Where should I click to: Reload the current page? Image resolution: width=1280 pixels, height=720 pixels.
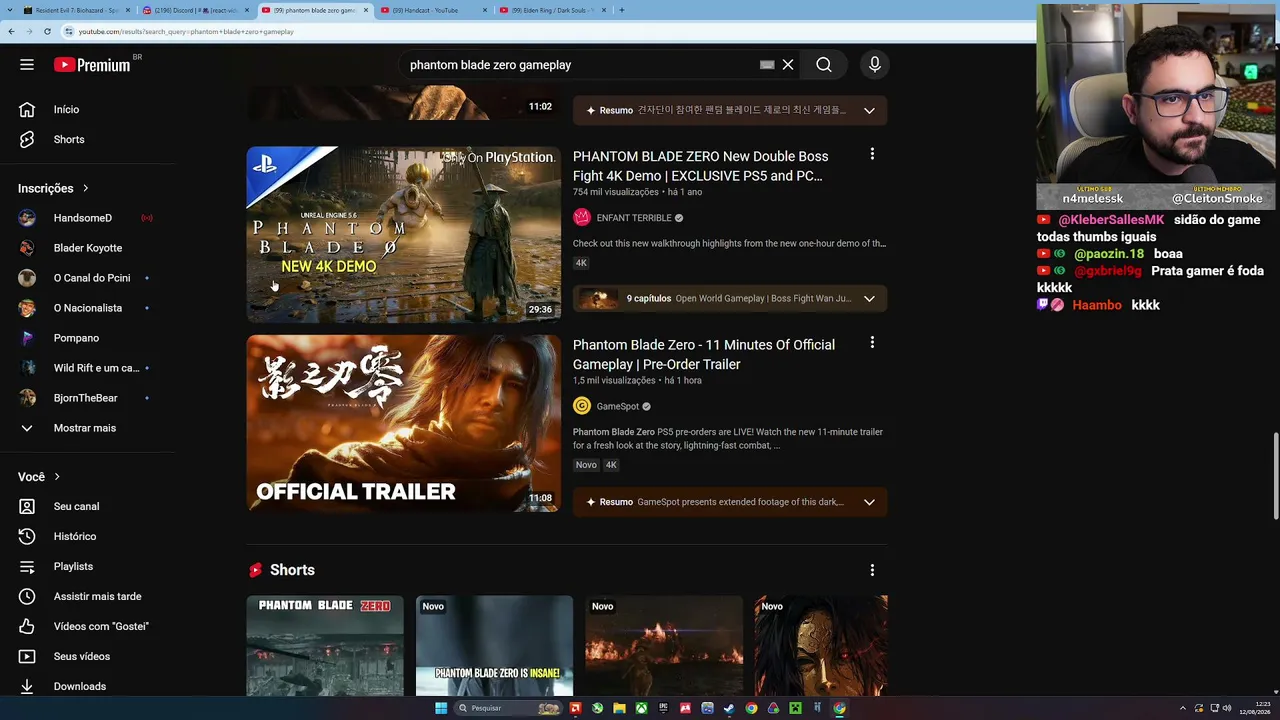(x=47, y=32)
